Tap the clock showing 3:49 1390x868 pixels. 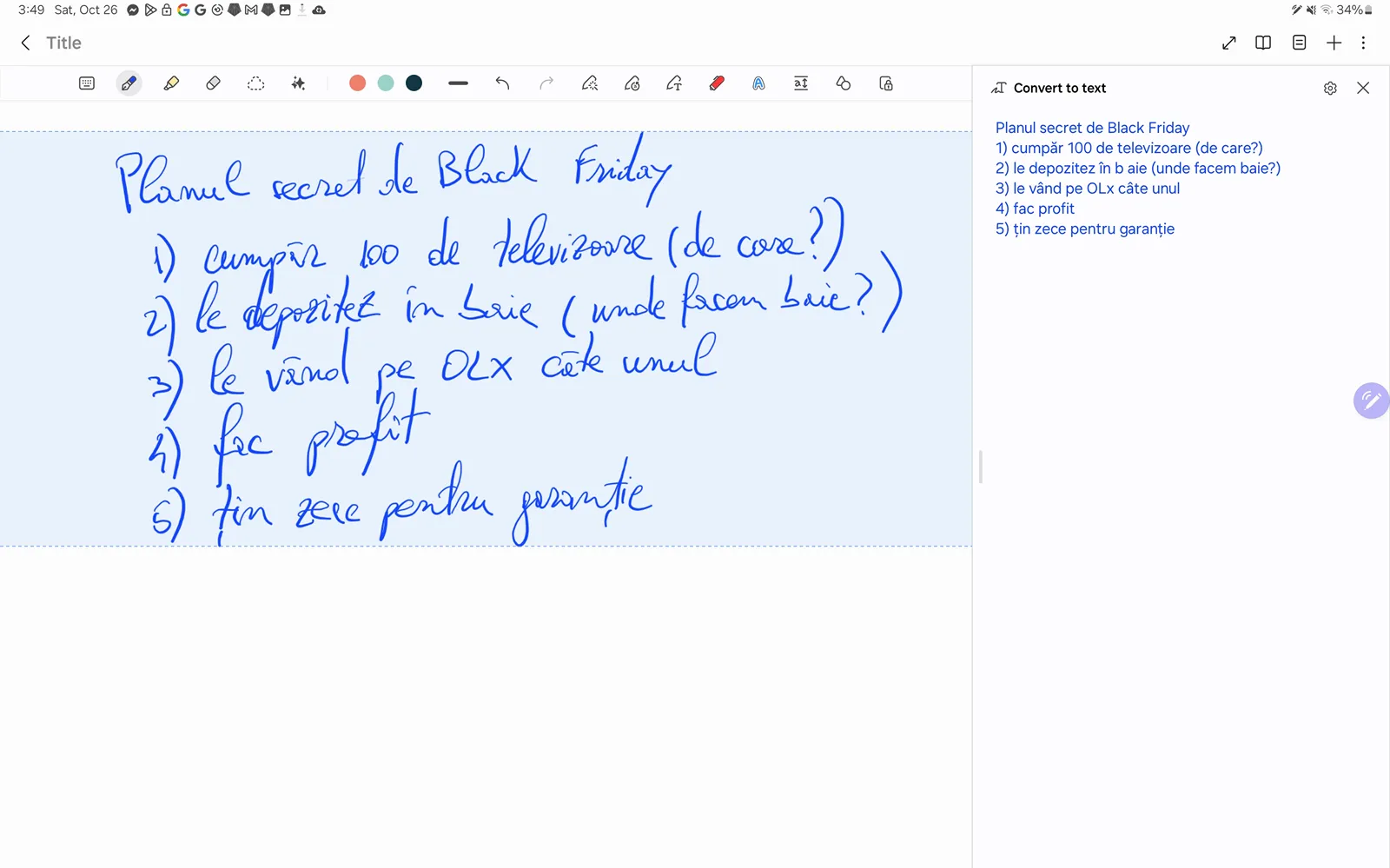coord(31,10)
